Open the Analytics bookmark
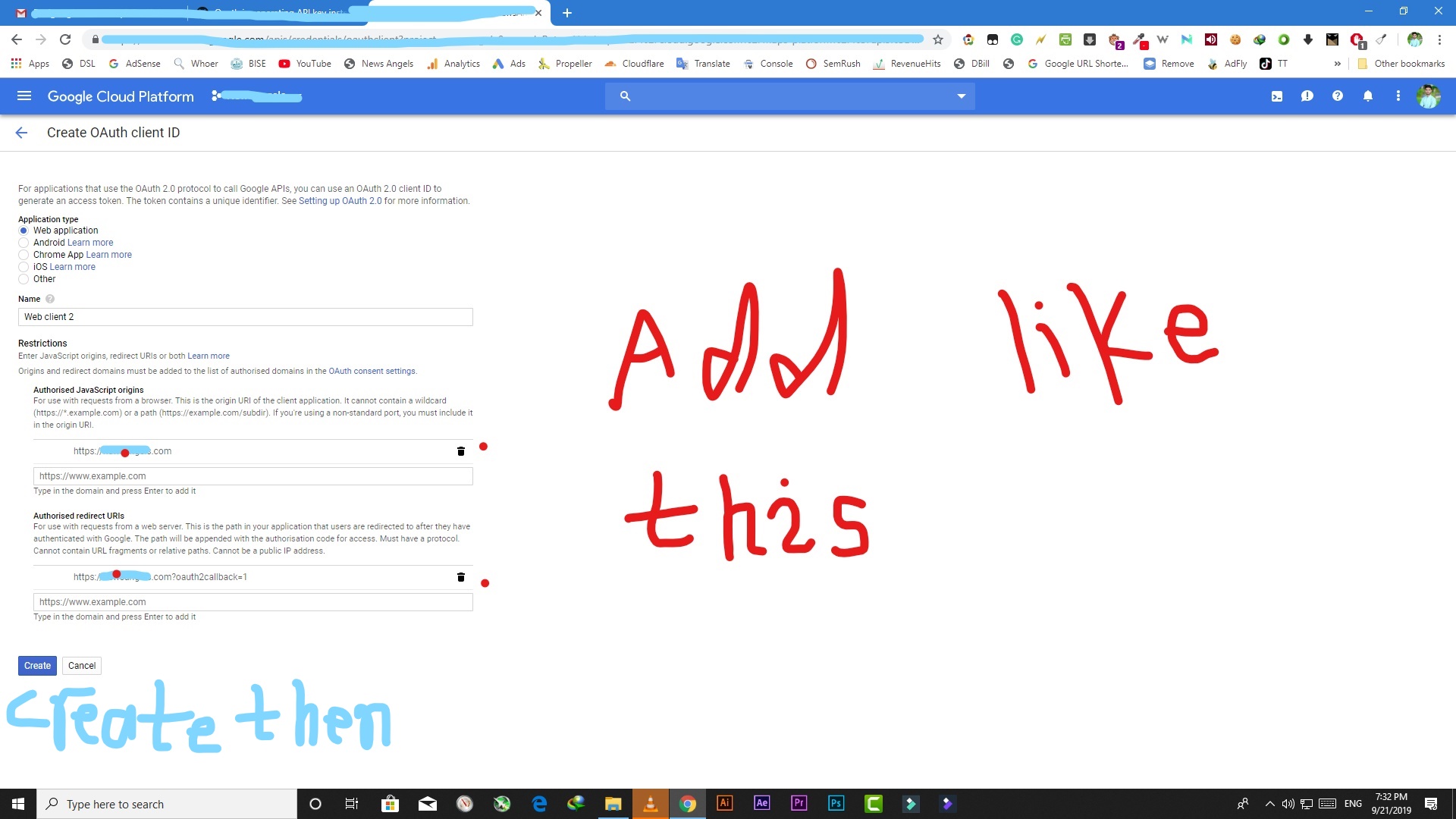Viewport: 1456px width, 819px height. (x=453, y=64)
